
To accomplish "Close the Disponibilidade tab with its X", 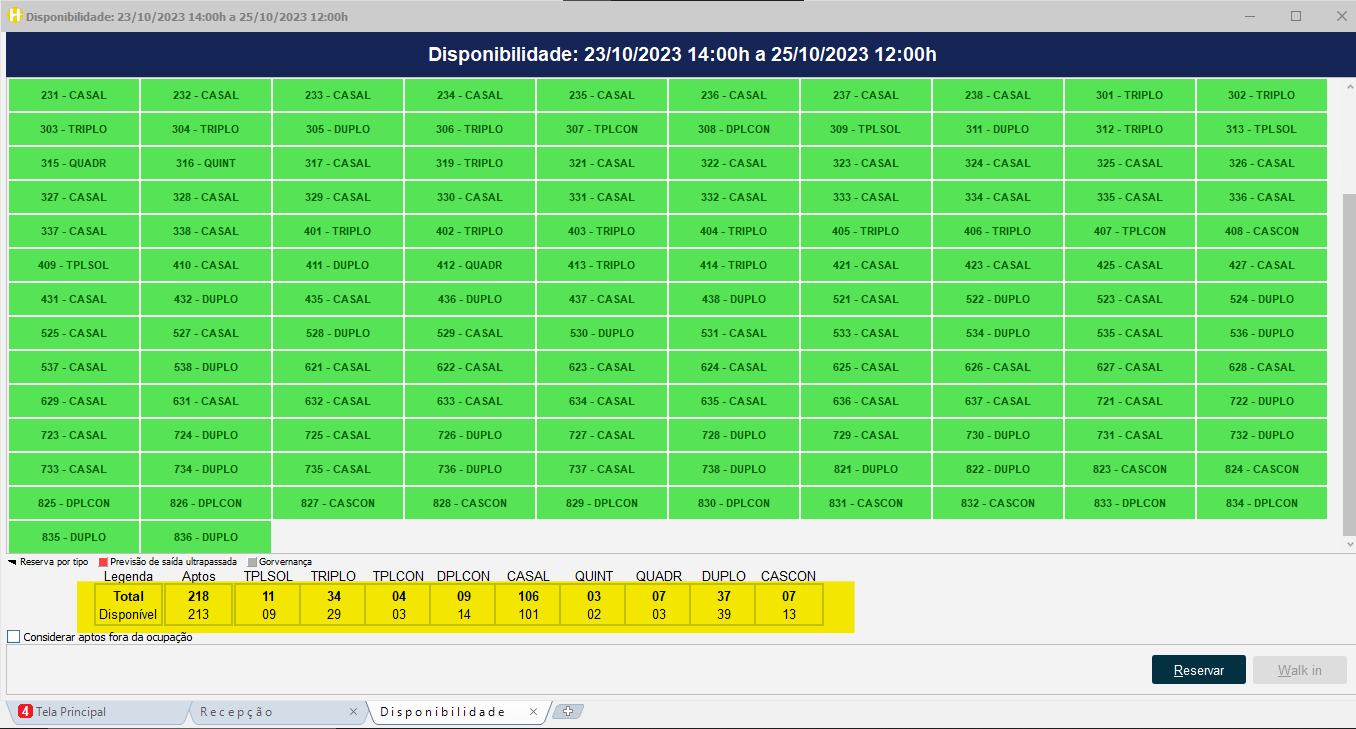I will coord(534,712).
